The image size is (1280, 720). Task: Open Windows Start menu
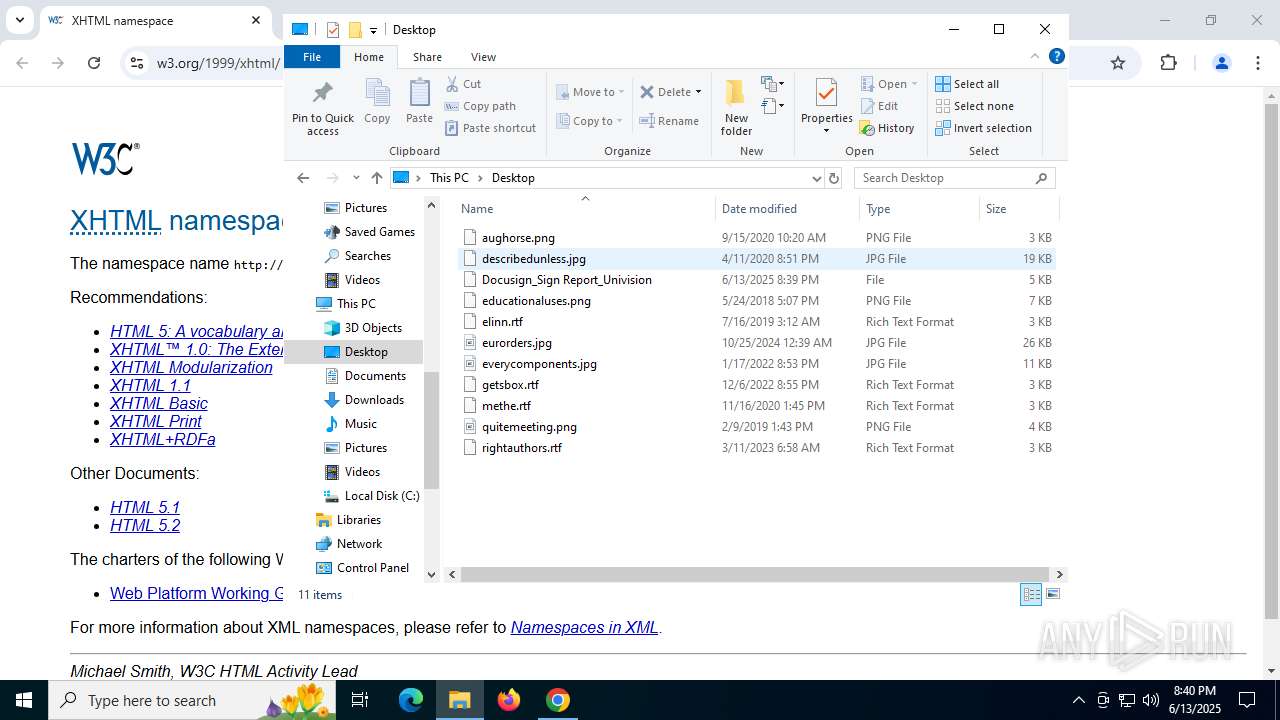[24, 700]
